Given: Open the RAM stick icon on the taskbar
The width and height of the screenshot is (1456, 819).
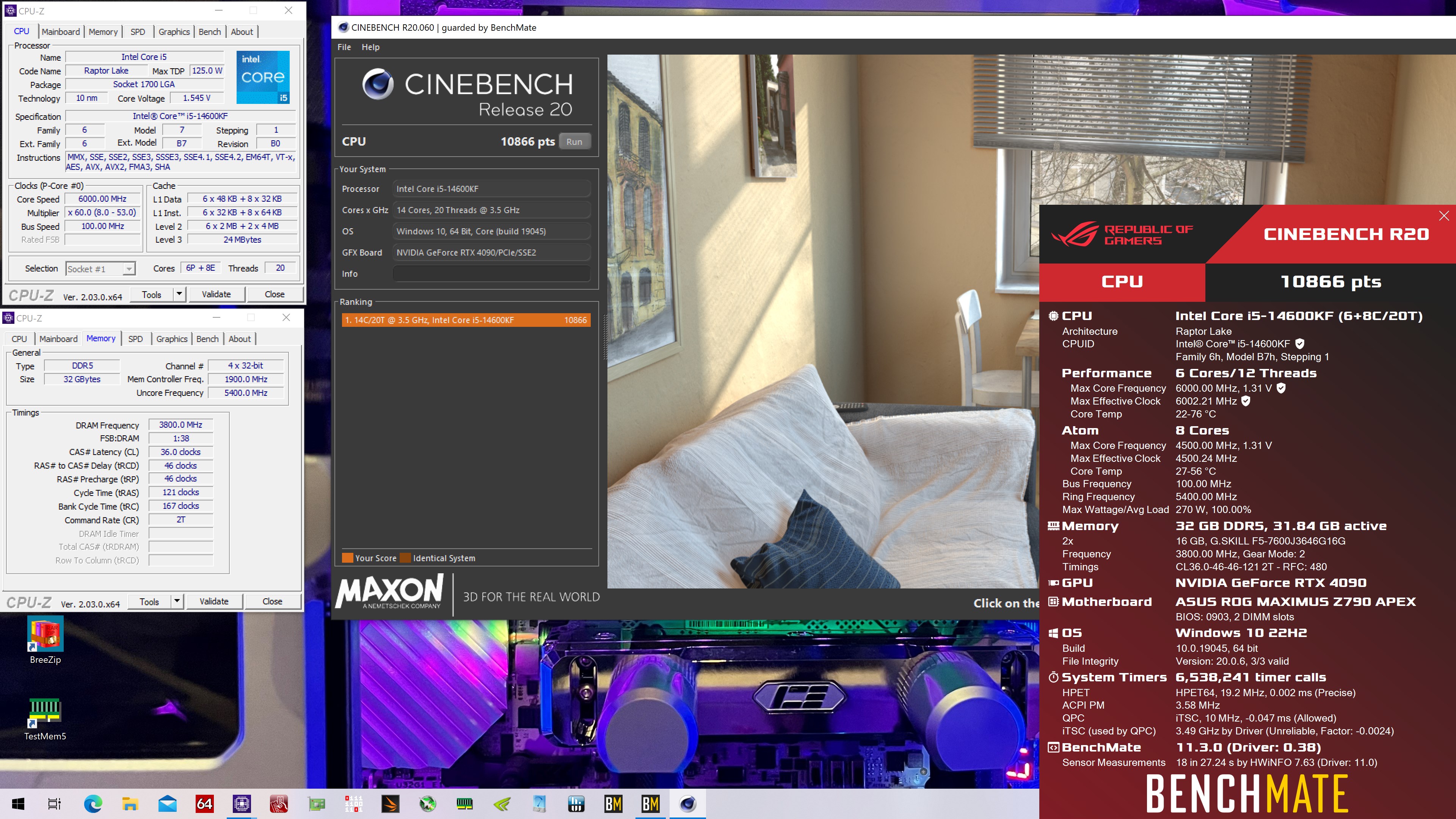Looking at the screenshot, I should coord(464,803).
